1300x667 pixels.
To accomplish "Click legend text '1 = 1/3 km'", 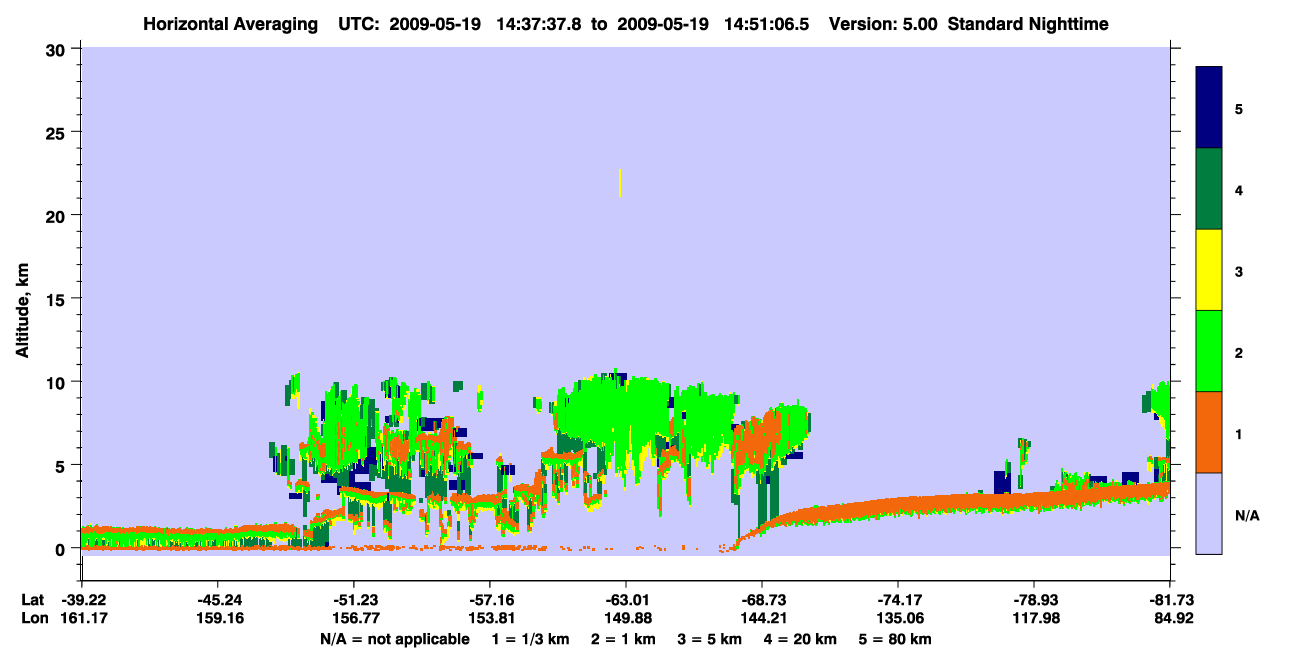I will tap(532, 639).
